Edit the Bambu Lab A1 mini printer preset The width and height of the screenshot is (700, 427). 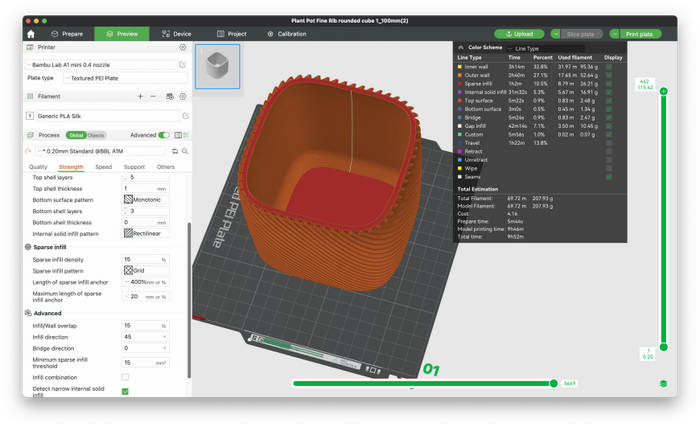click(183, 65)
